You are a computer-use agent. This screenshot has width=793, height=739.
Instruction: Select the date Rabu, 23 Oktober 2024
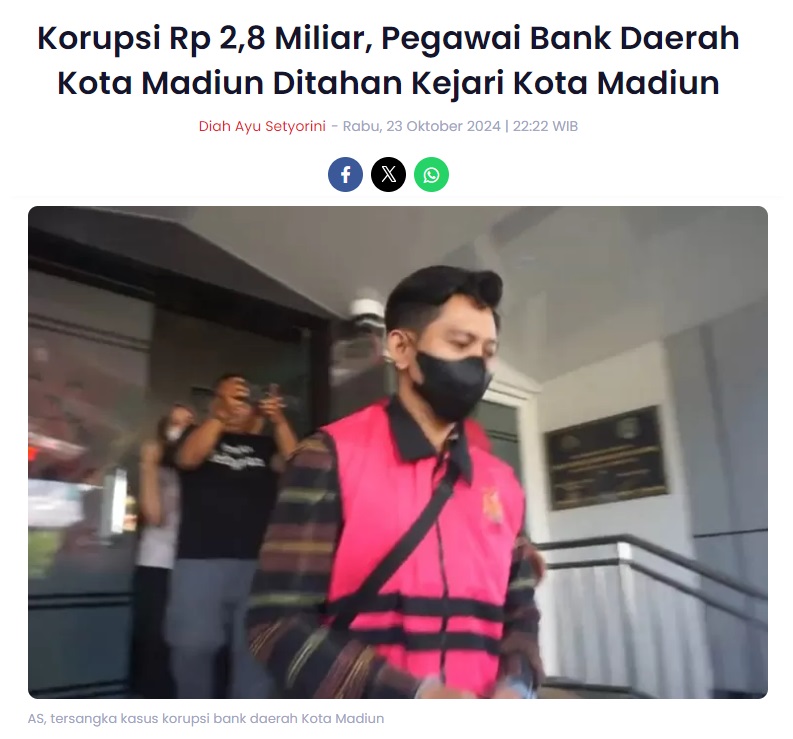click(x=421, y=126)
